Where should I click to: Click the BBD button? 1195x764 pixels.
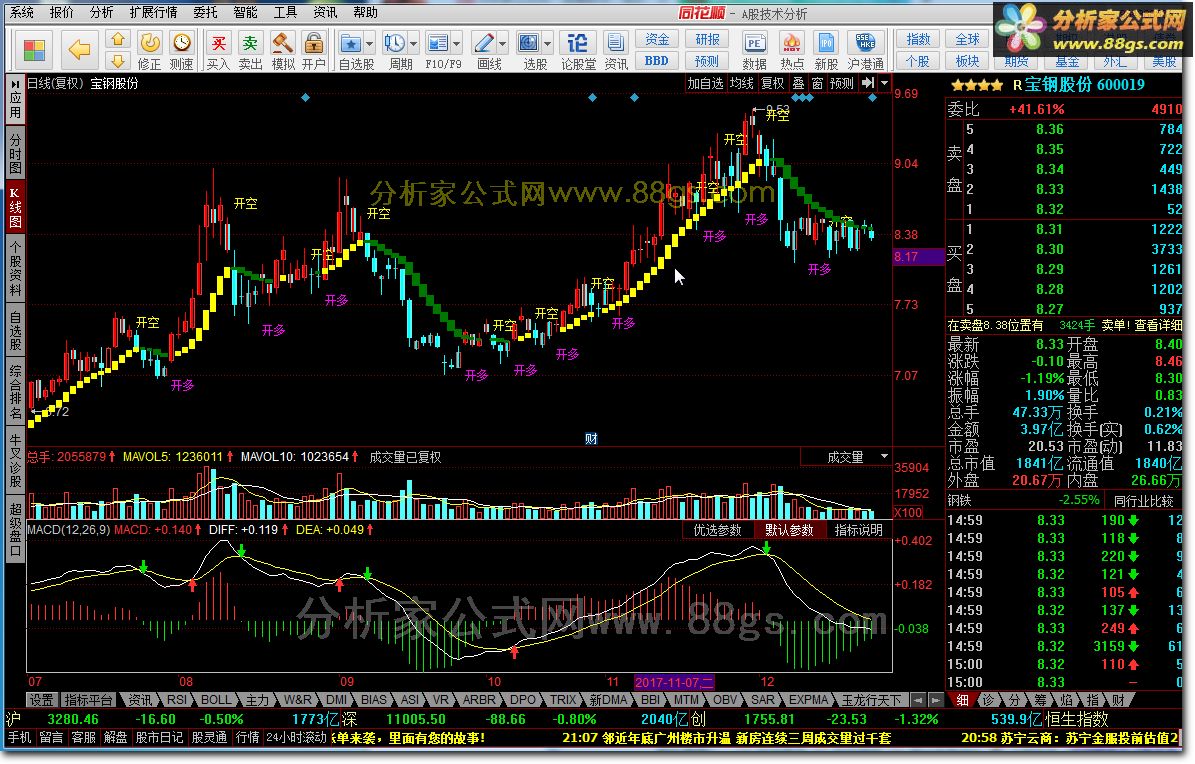click(x=657, y=60)
